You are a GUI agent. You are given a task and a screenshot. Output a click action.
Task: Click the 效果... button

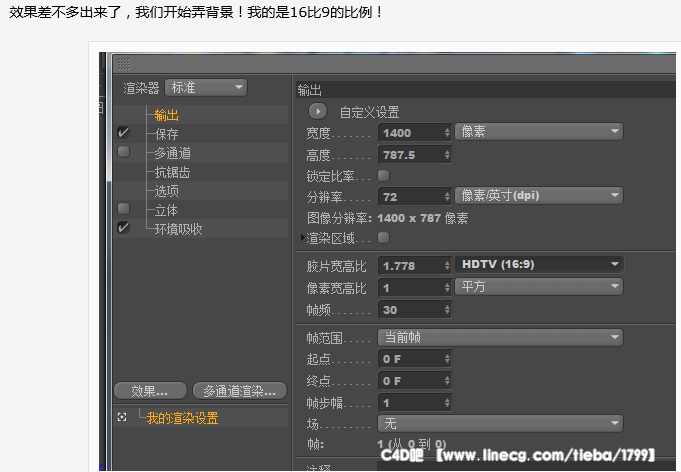tap(150, 391)
